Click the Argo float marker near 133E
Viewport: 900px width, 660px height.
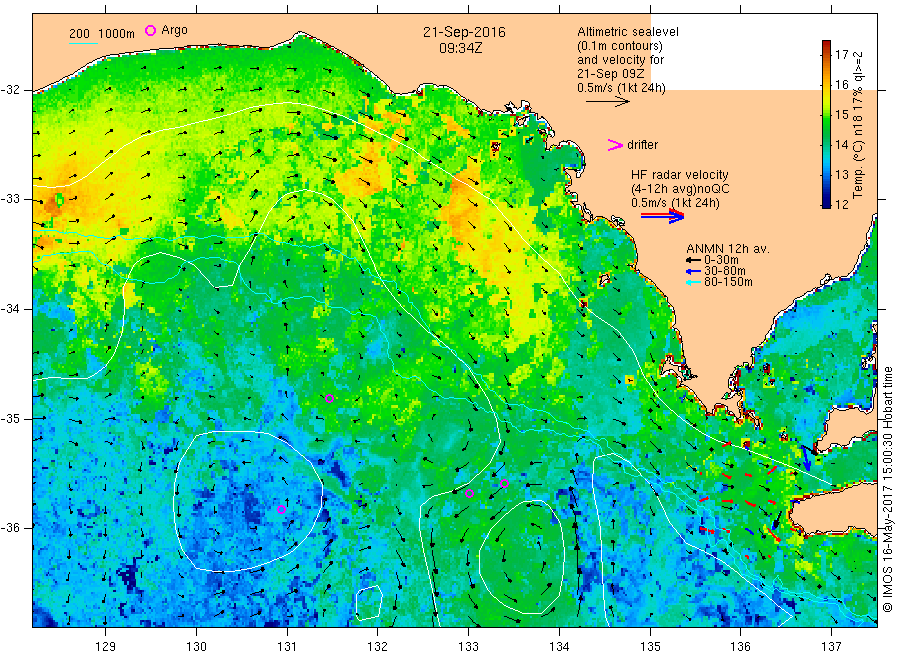(x=469, y=493)
